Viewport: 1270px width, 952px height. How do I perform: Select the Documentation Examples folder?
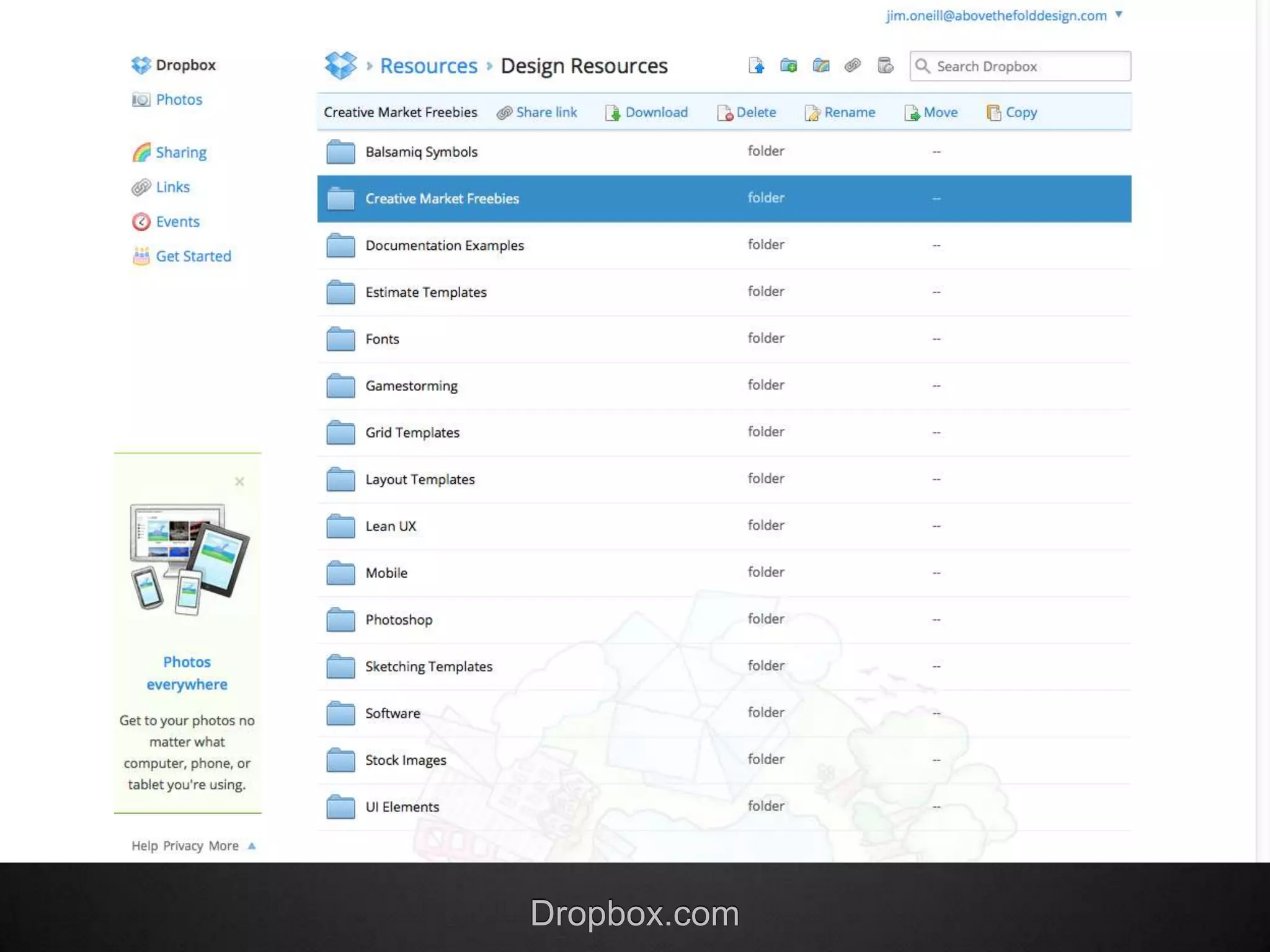724,245
